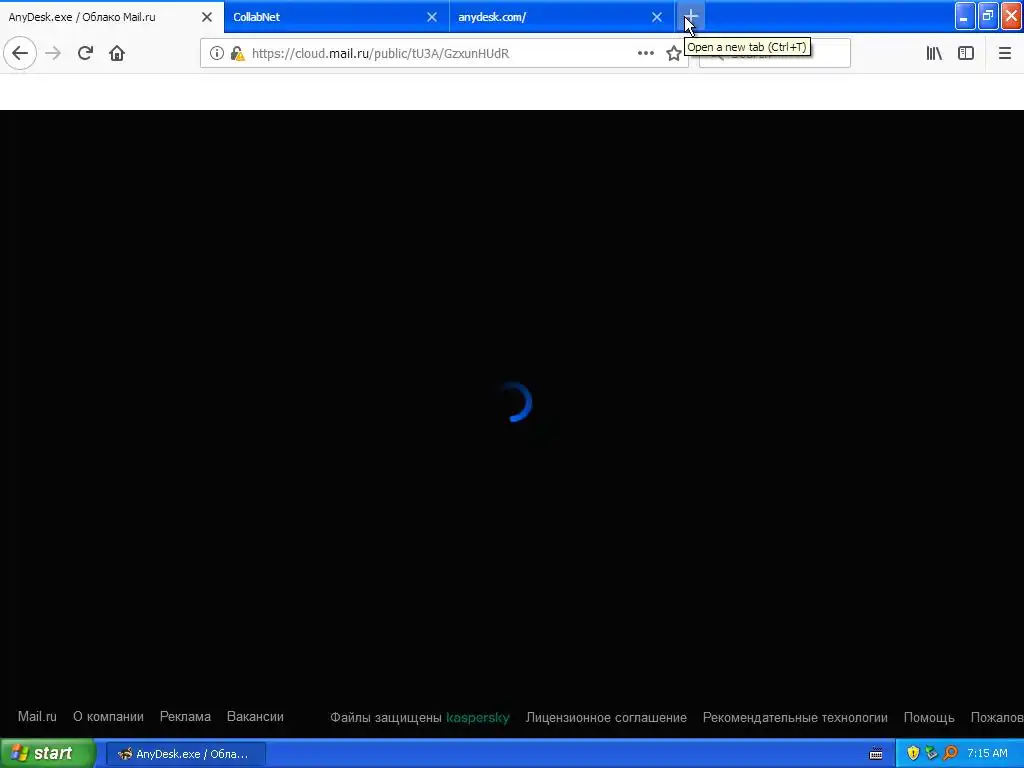The height and width of the screenshot is (768, 1024).
Task: Close the anydesk.com tab
Action: click(657, 17)
